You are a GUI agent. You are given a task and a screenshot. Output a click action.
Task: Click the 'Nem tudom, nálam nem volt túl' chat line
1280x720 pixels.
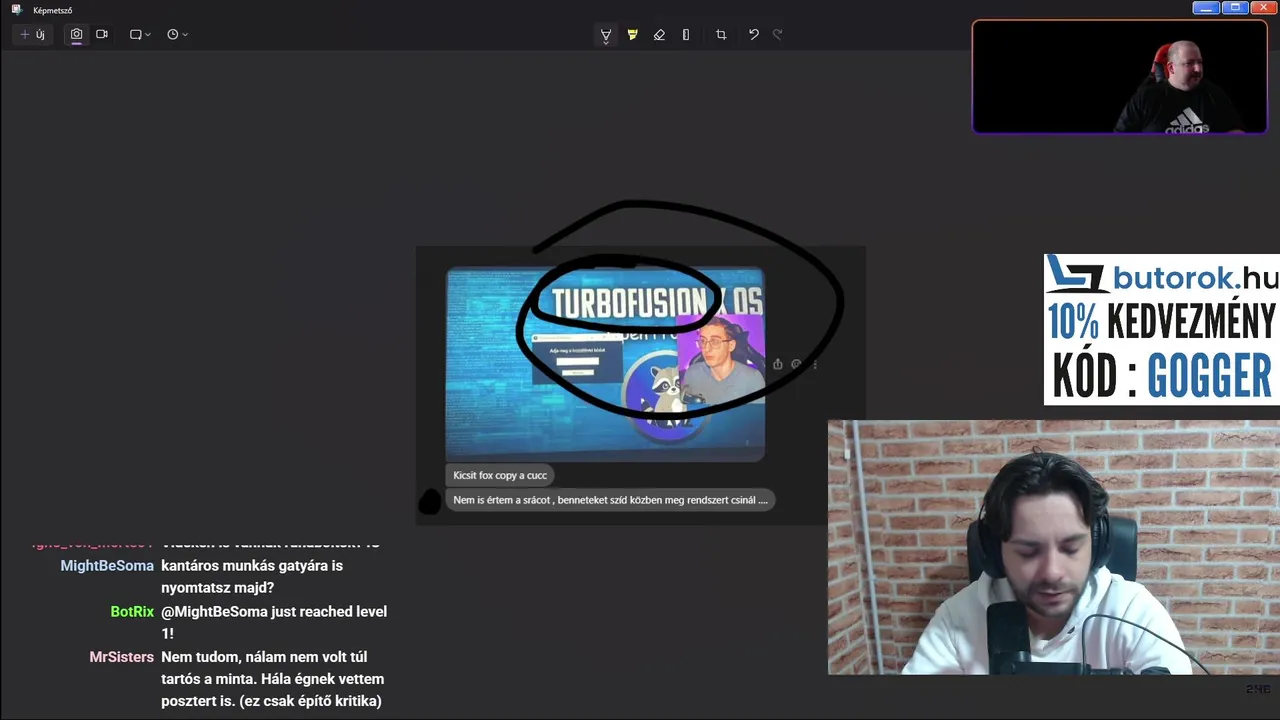pos(264,657)
